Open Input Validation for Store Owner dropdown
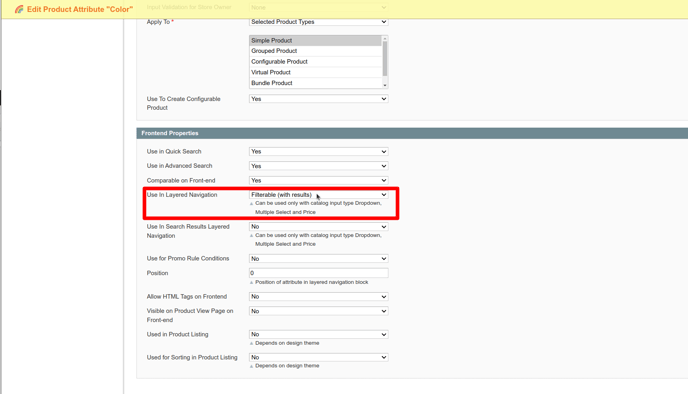 319,7
